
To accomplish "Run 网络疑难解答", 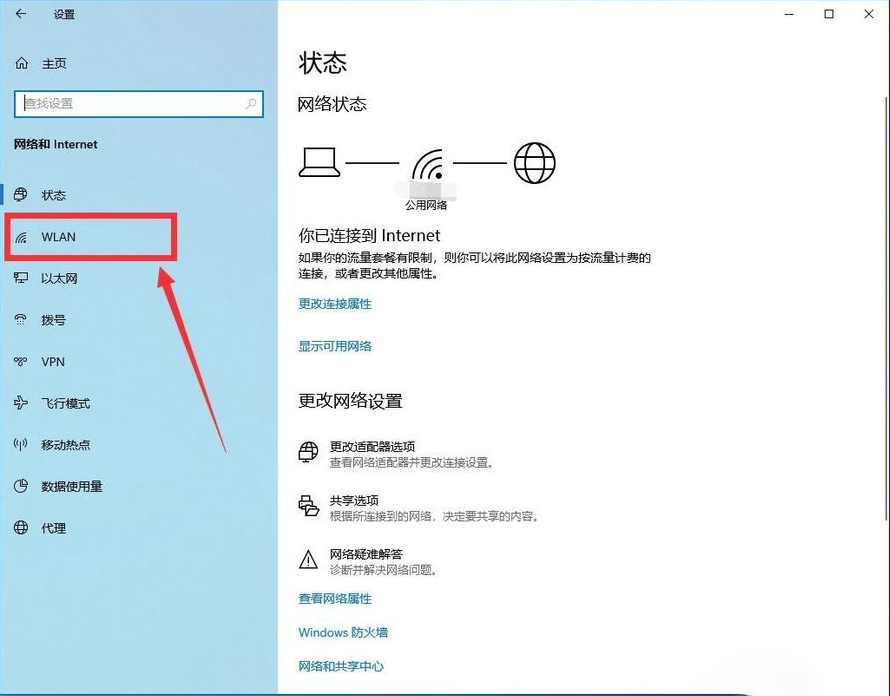I will 366,554.
